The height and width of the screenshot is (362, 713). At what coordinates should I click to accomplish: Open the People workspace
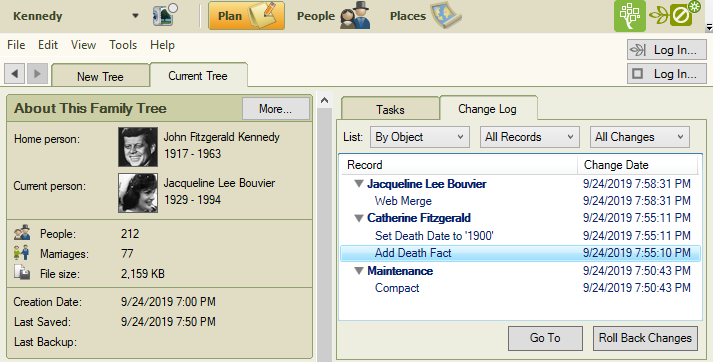coord(333,16)
